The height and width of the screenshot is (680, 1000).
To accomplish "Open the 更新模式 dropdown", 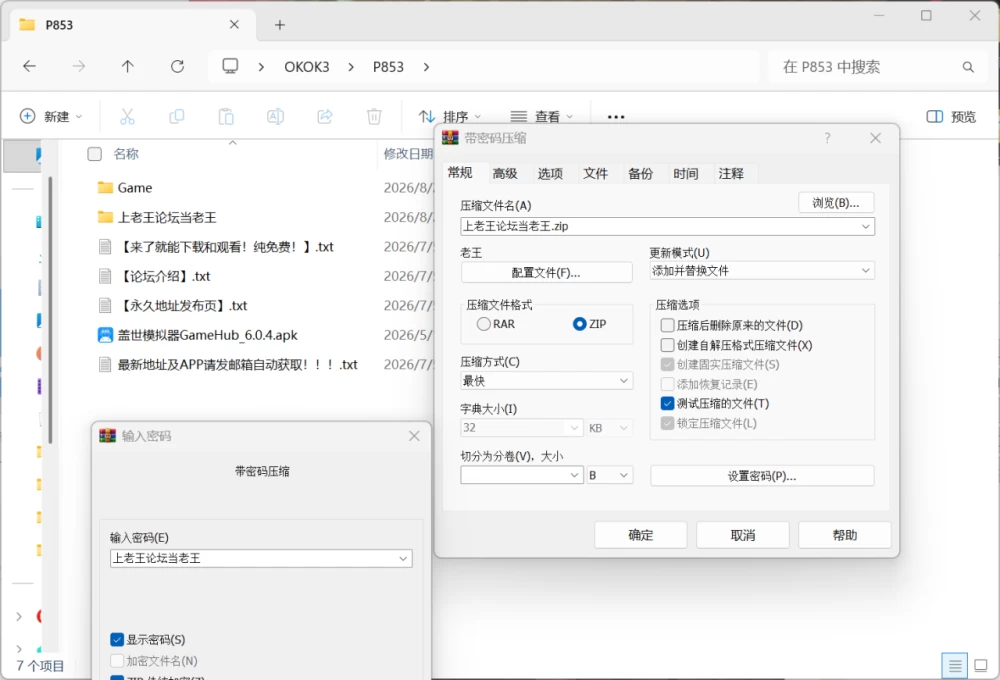I will [x=865, y=270].
